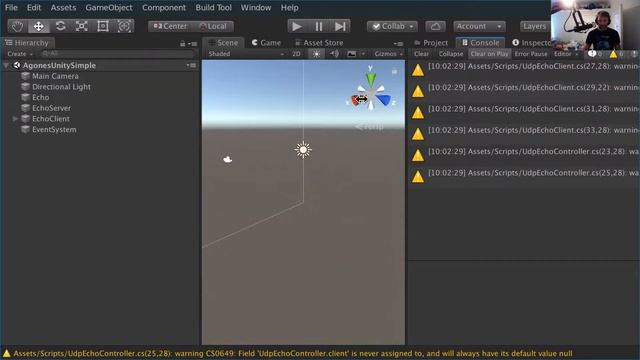
Task: Toggle Collapse in console
Action: [451, 54]
